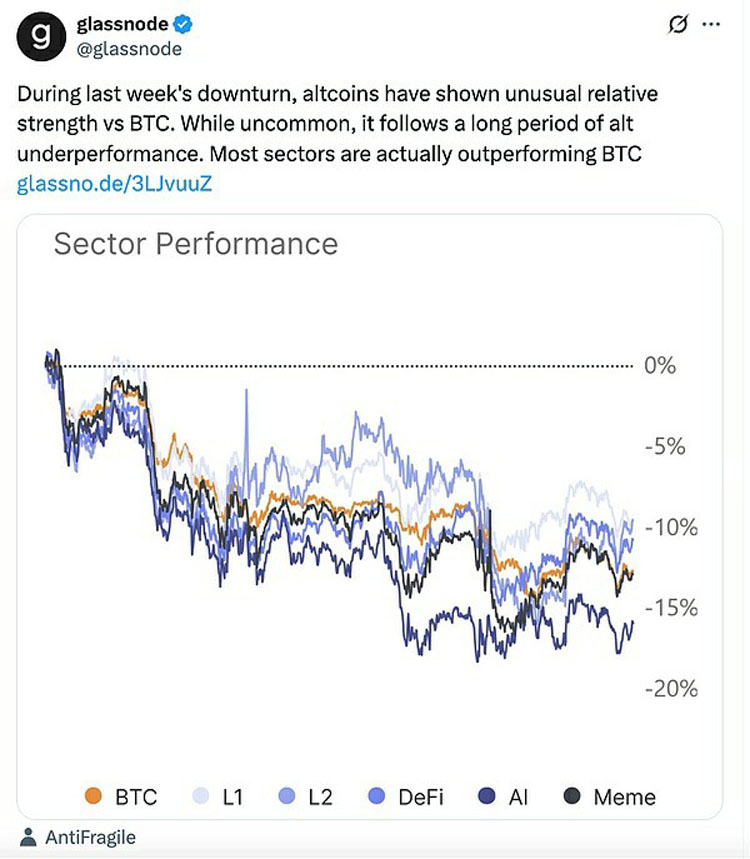
Task: Click the blue verified badge
Action: 183,25
